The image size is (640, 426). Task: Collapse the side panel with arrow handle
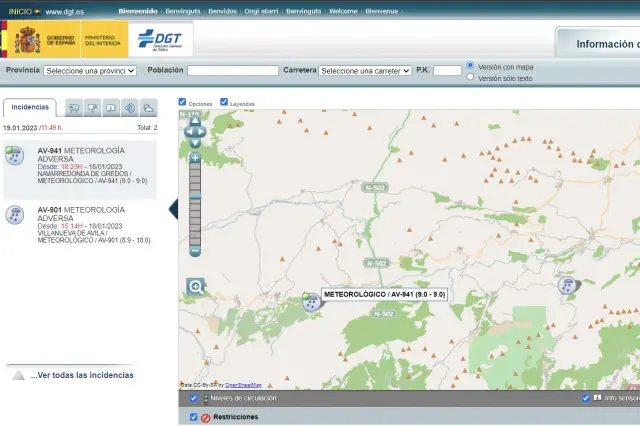click(x=174, y=208)
